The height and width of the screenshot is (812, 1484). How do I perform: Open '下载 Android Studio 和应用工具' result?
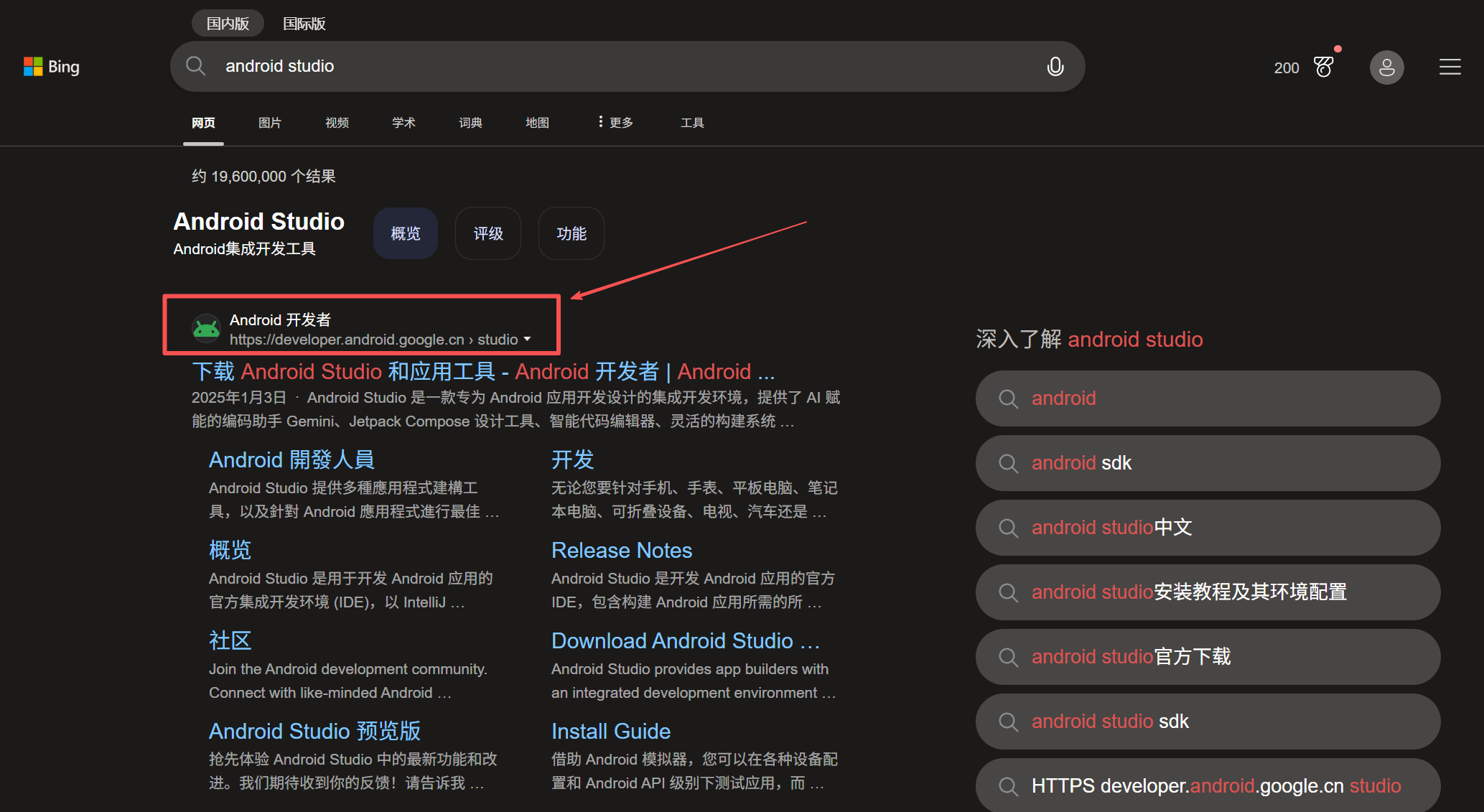coord(483,371)
